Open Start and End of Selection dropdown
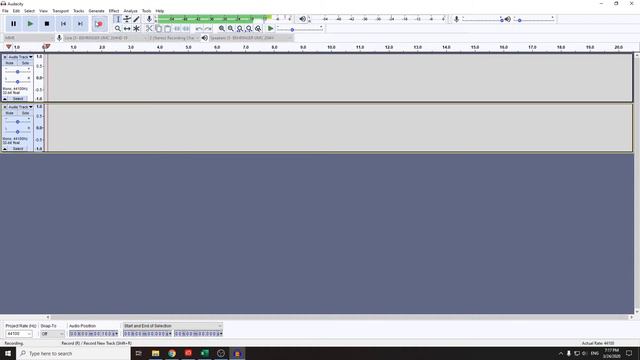640x360 pixels. pos(172,326)
